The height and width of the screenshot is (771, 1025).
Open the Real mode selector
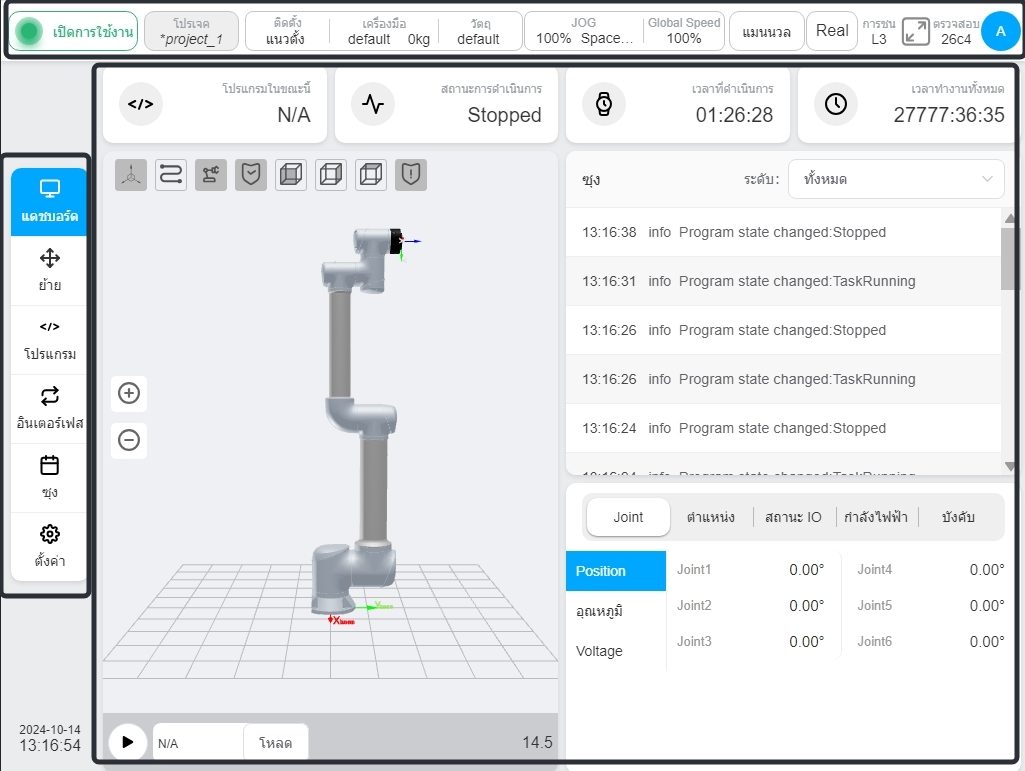click(832, 31)
